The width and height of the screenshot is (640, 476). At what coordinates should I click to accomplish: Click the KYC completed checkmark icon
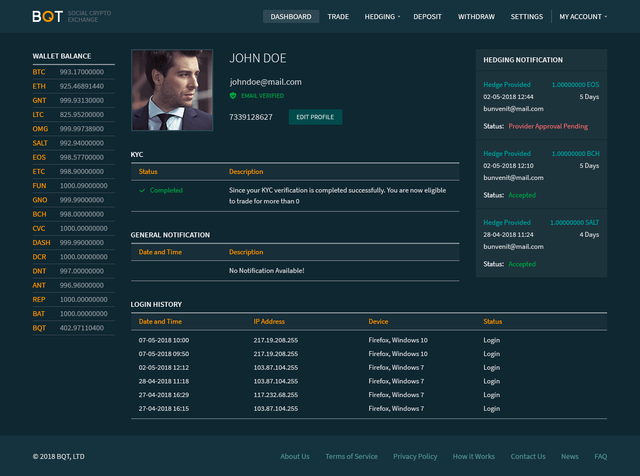[142, 190]
